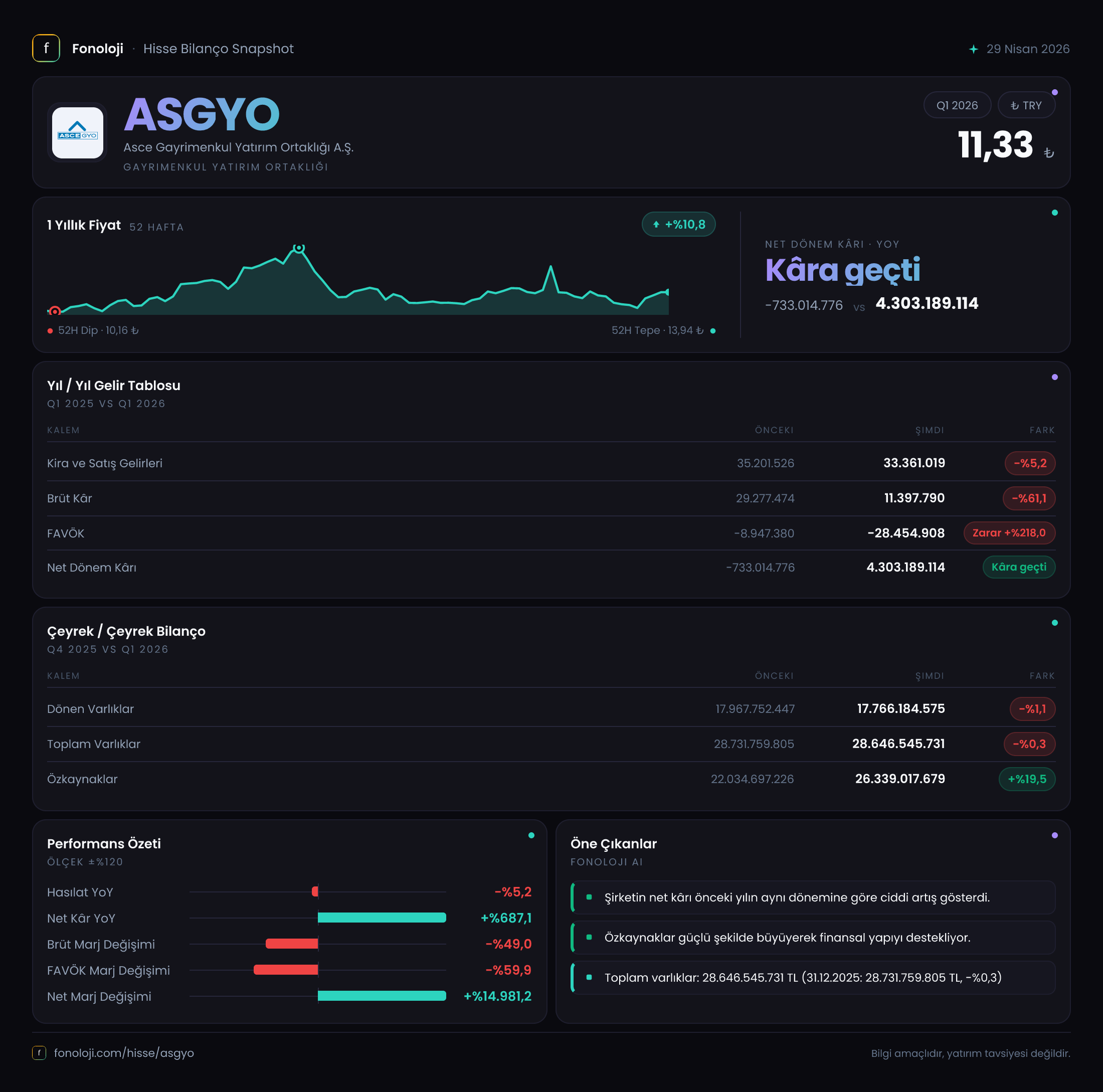The height and width of the screenshot is (1092, 1103).
Task: Click the red 52-week low marker on the chart
Action: click(55, 311)
